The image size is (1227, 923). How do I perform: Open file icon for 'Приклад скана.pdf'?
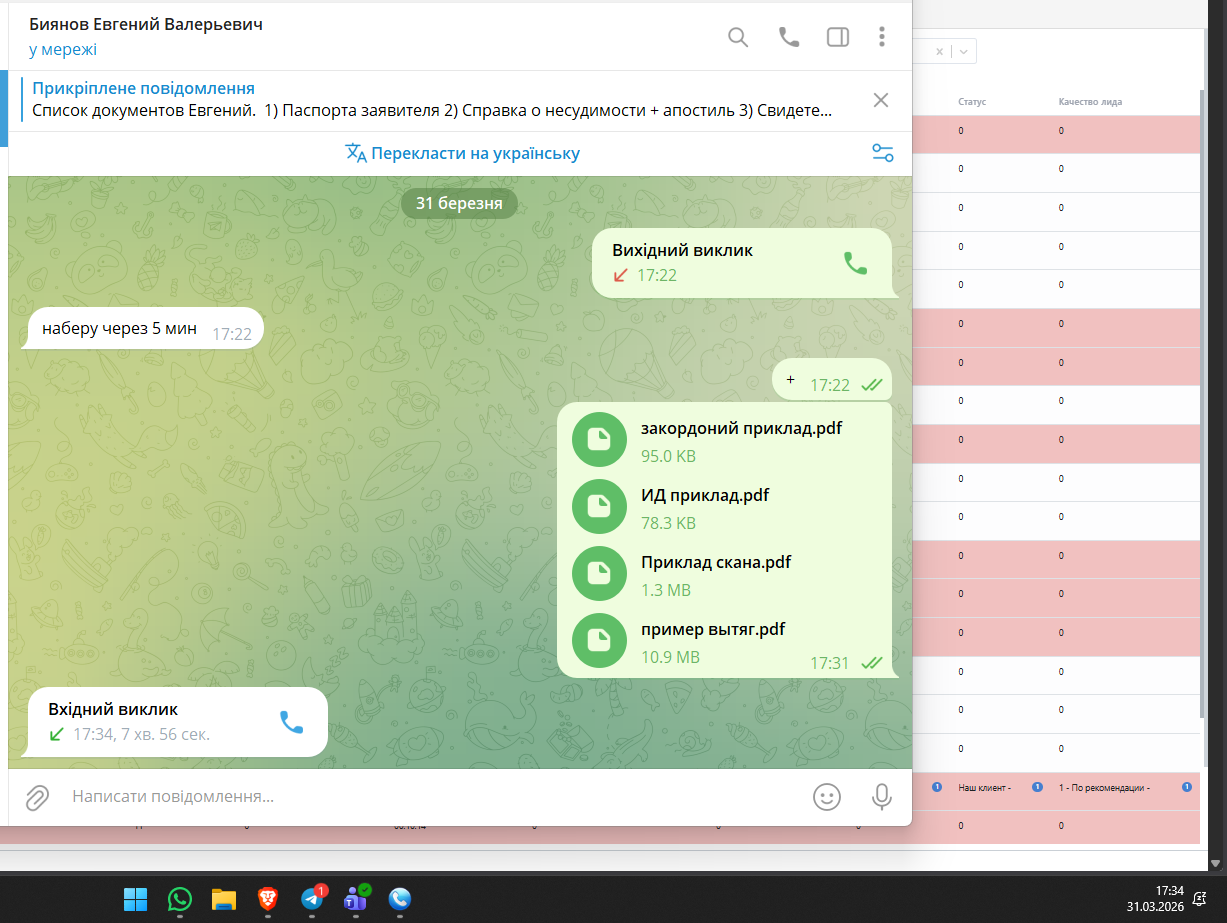[598, 573]
